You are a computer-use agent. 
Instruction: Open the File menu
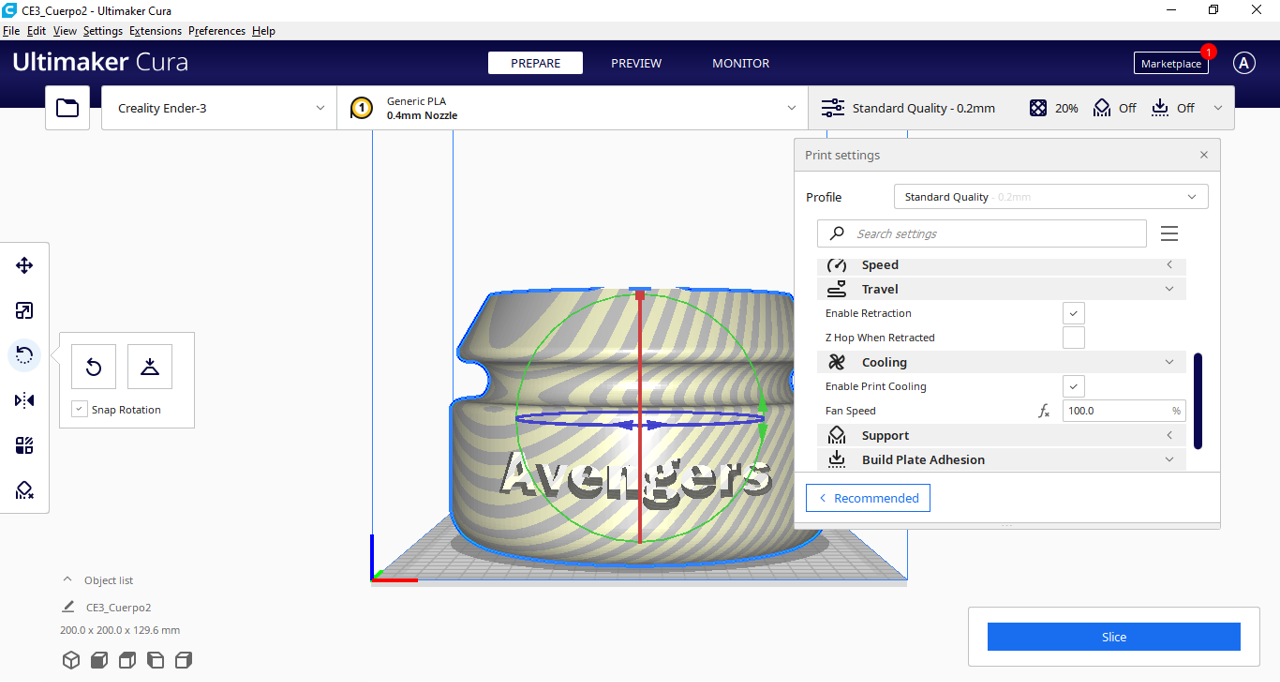[12, 31]
